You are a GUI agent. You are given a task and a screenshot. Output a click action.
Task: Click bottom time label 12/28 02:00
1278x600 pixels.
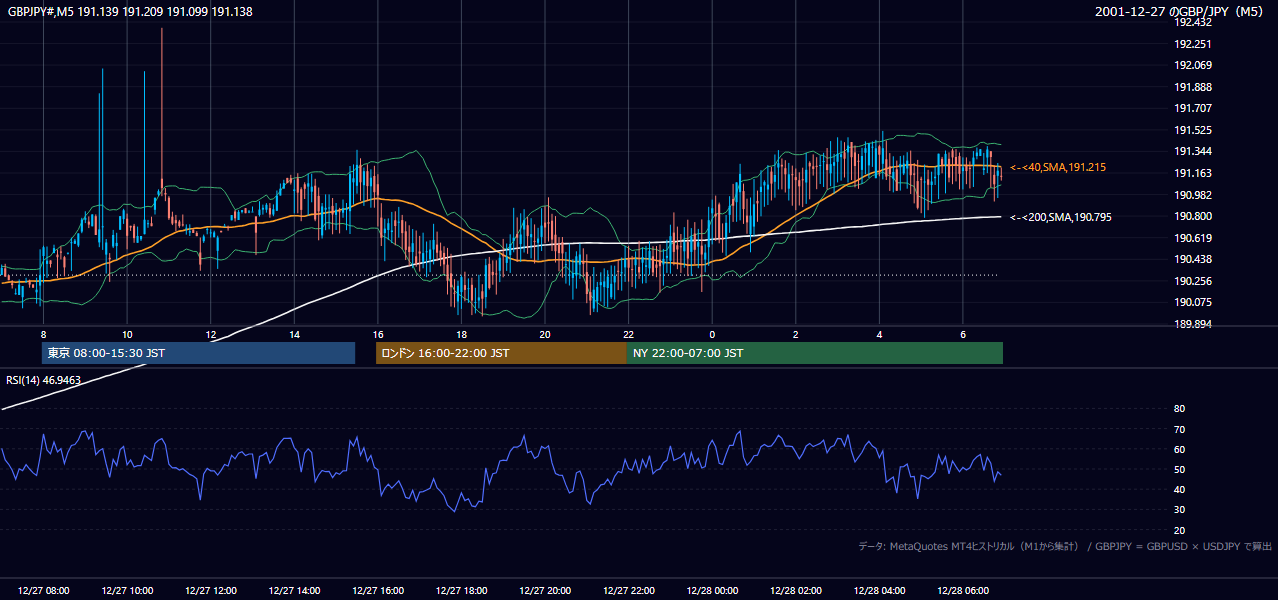pos(795,591)
